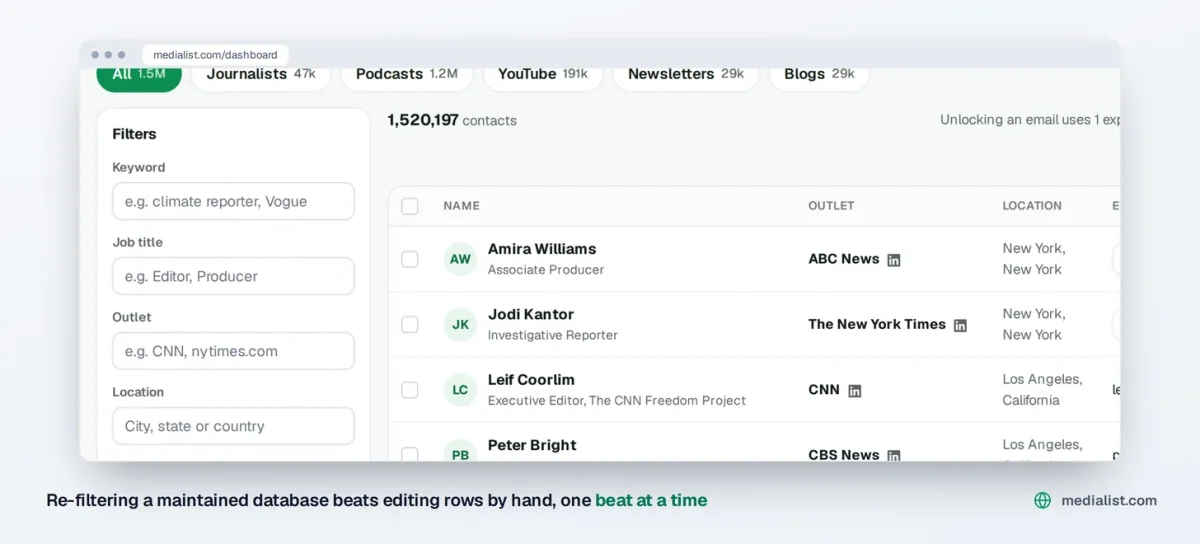The height and width of the screenshot is (544, 1200).
Task: Click the Investigative Reporter job title
Action: [x=553, y=335]
